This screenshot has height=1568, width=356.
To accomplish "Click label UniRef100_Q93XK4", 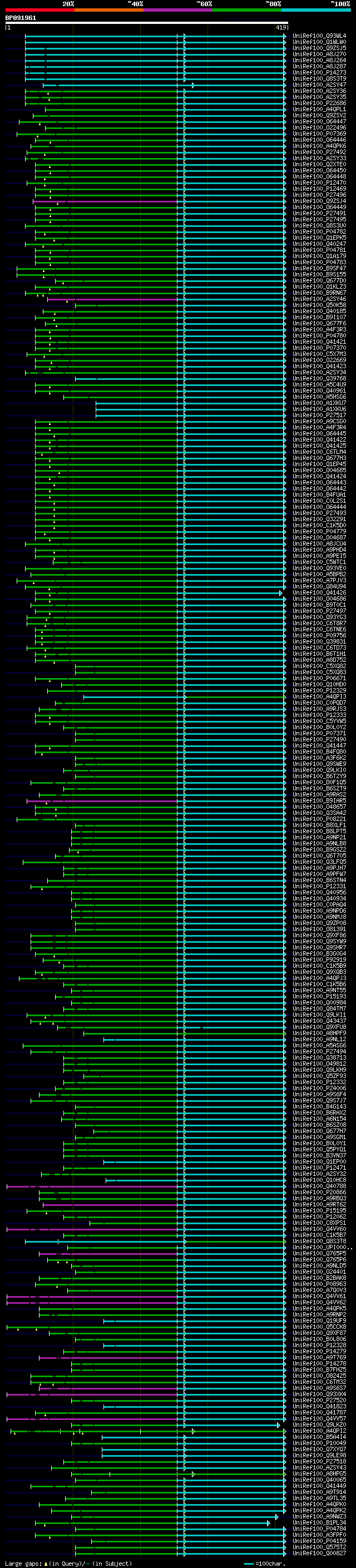I will click(319, 1394).
